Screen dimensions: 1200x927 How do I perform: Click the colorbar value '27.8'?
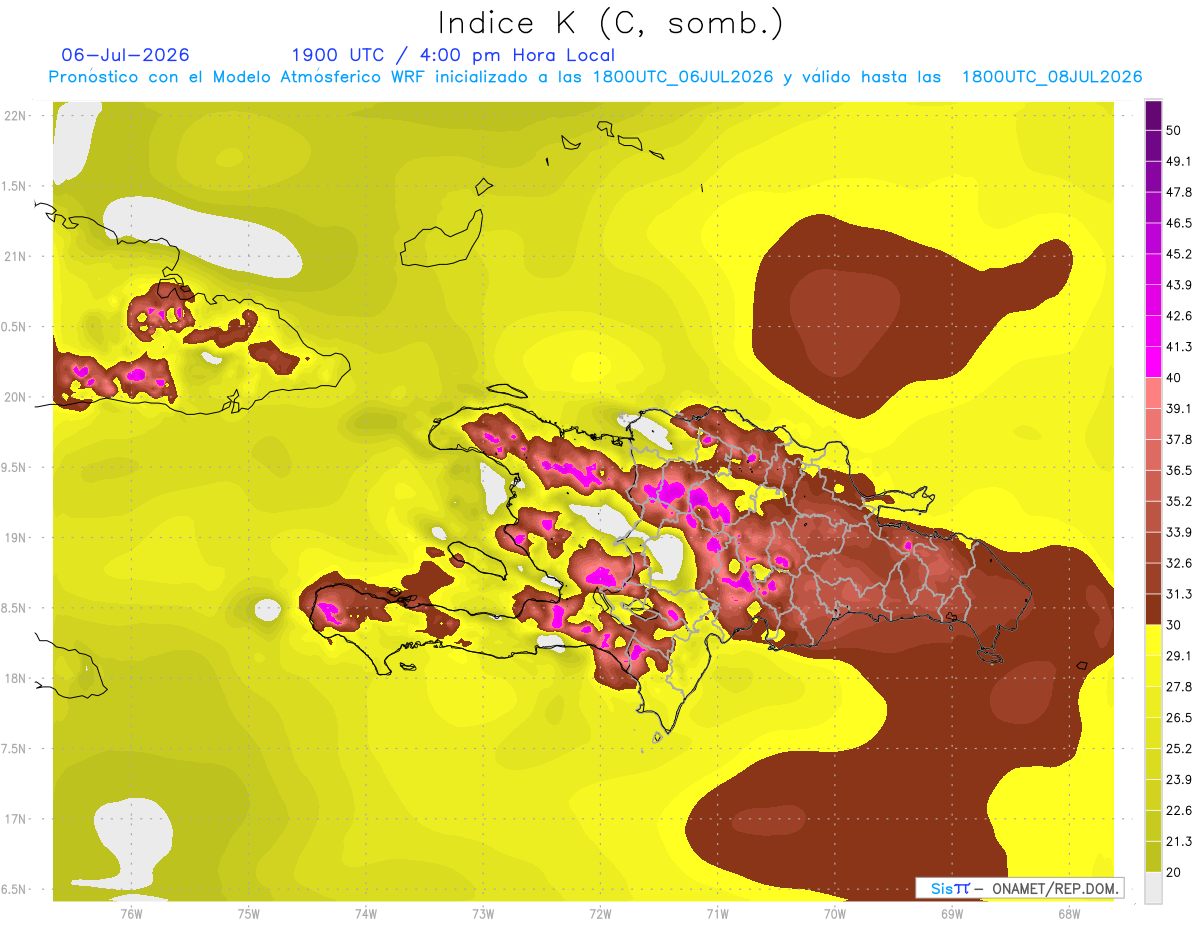coord(1179,687)
